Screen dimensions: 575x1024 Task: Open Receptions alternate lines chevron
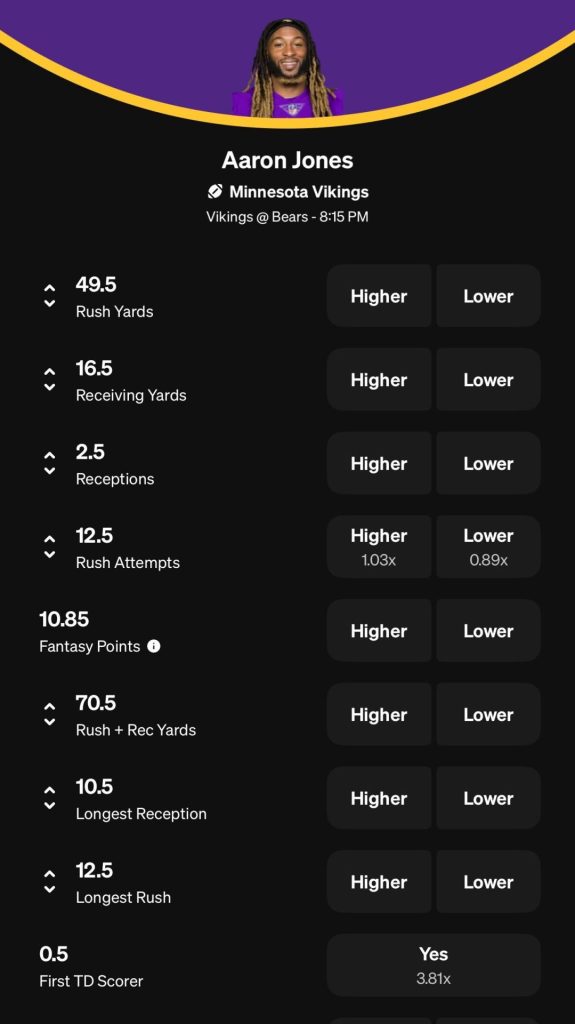[x=49, y=462]
